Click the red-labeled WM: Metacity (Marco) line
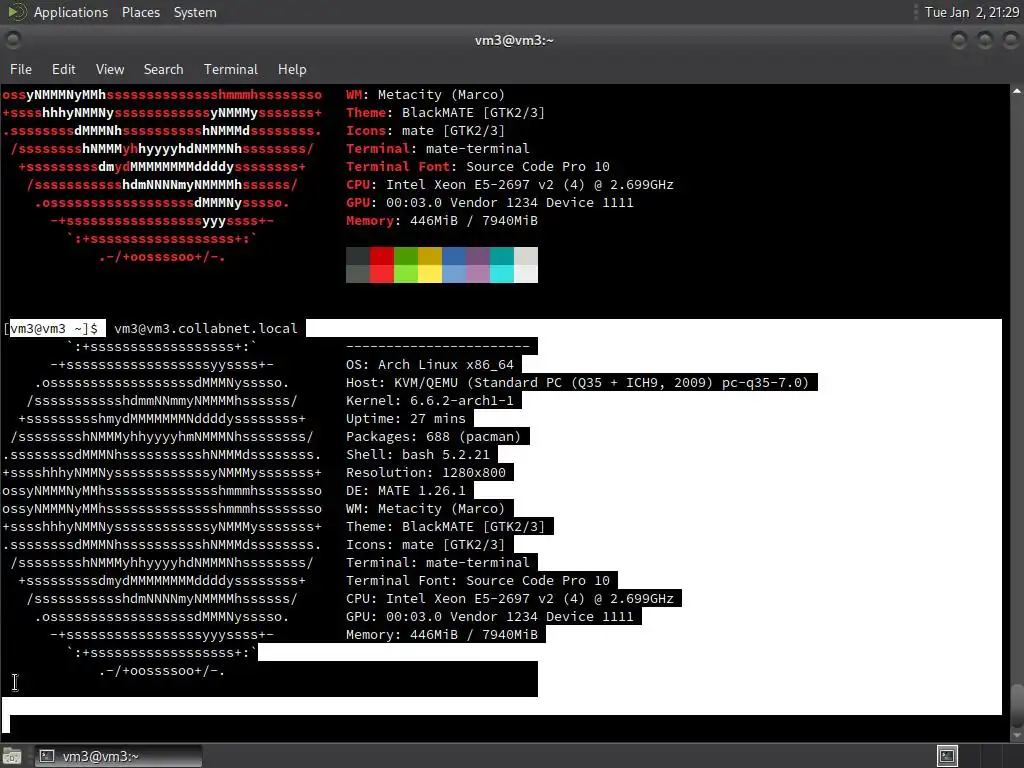The height and width of the screenshot is (768, 1024). tap(425, 95)
